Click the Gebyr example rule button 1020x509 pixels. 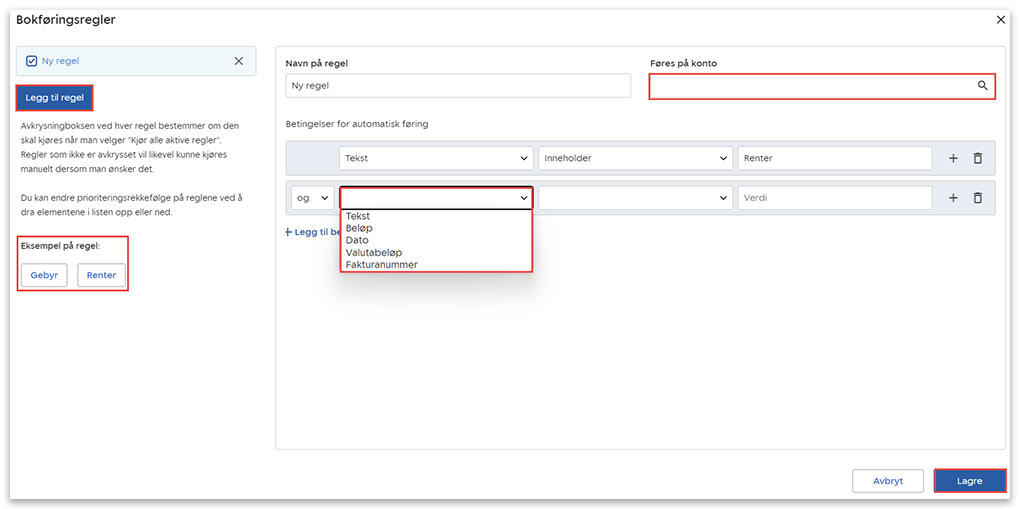tap(44, 275)
